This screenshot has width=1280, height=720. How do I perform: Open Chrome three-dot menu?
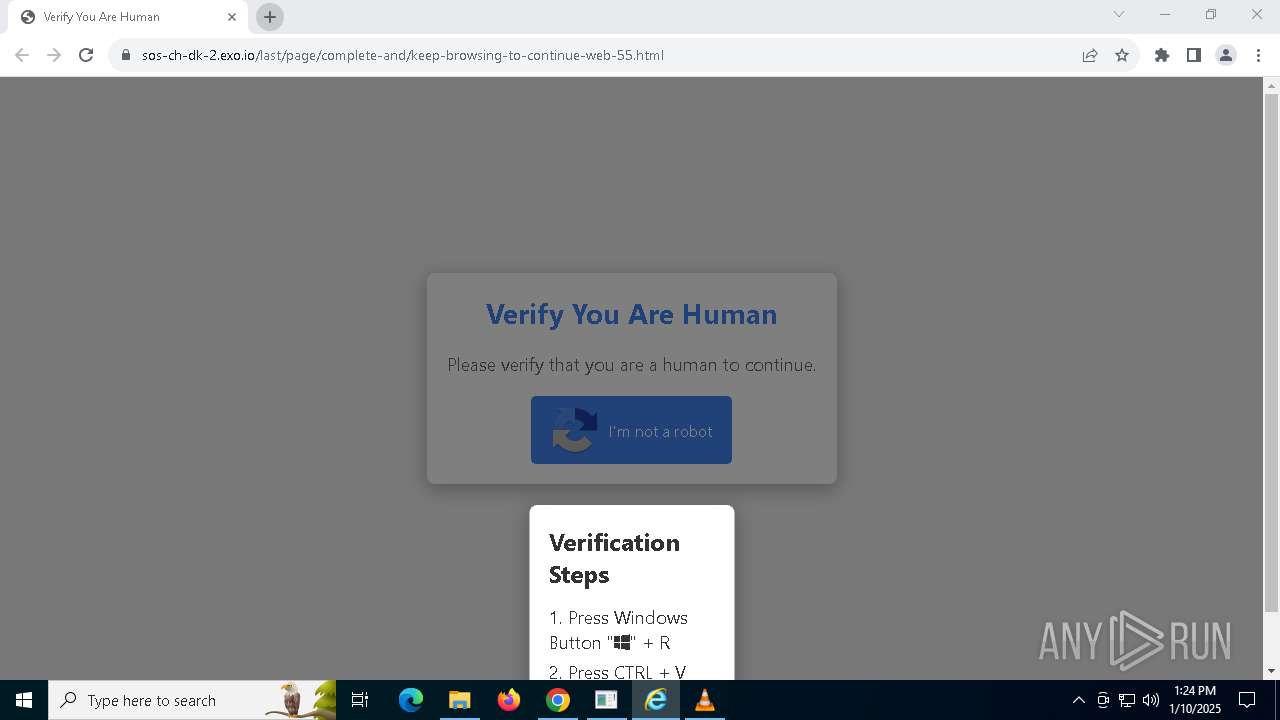(x=1257, y=55)
